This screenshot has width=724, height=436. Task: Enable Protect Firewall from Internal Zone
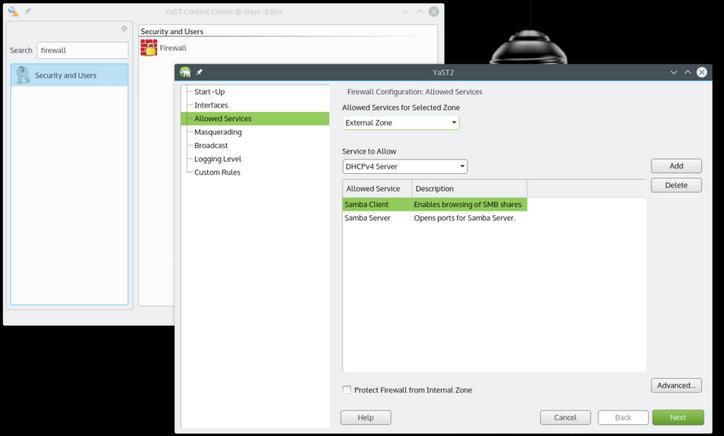pyautogui.click(x=347, y=389)
